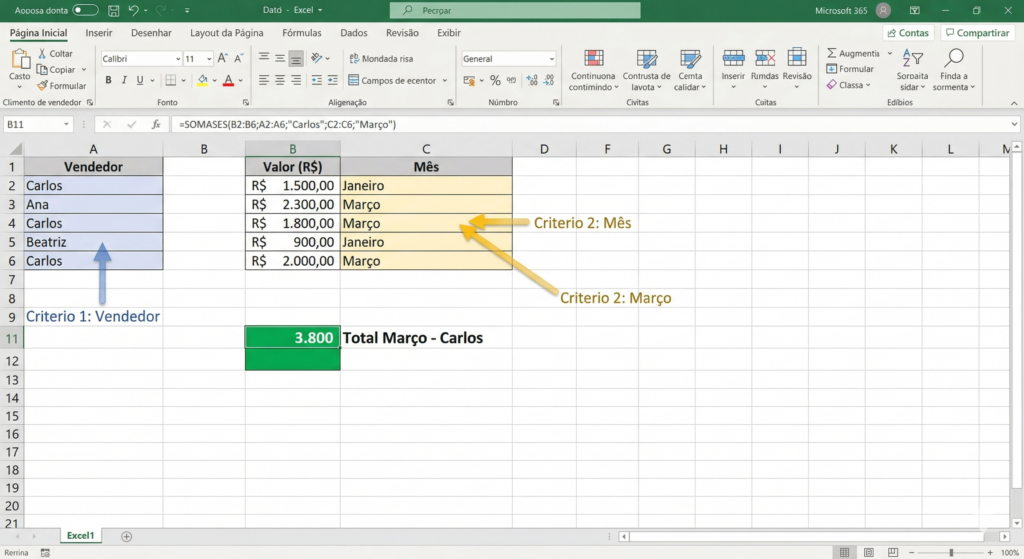1024x559 pixels.
Task: Click the fx insert function icon
Action: tap(155, 125)
